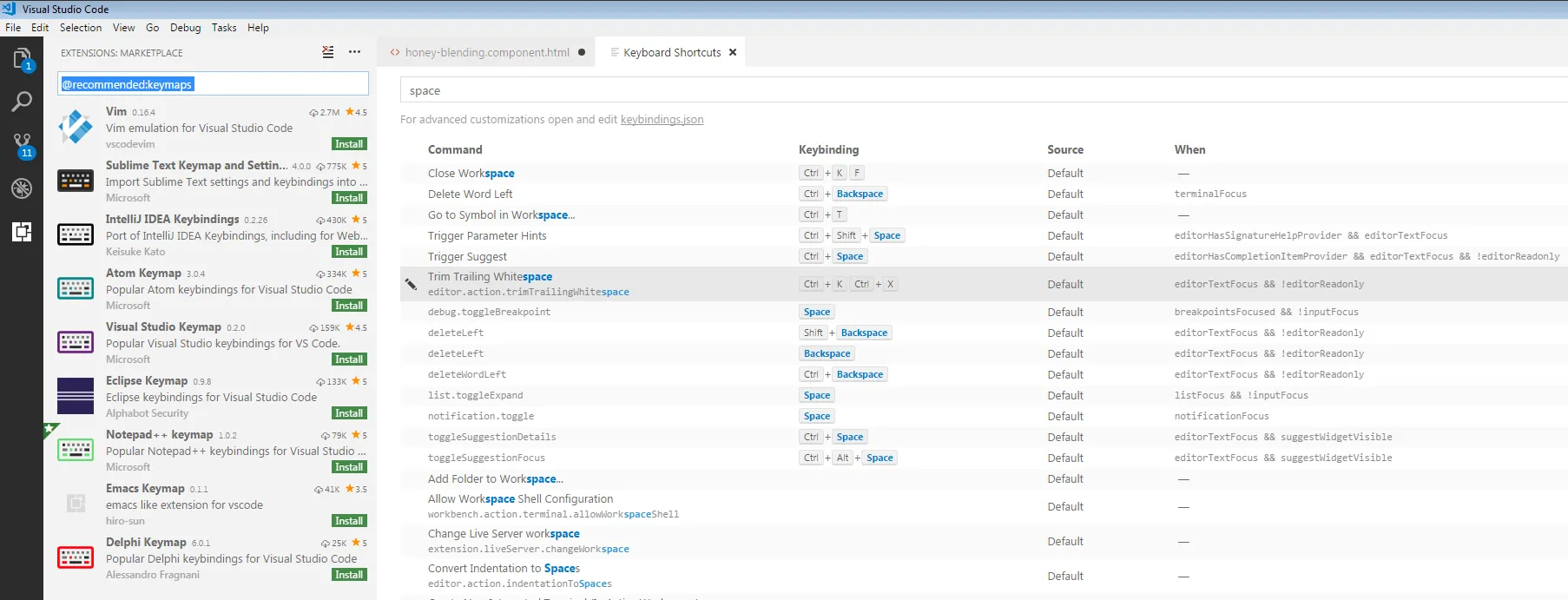Select the list.toggleExpand row
The image size is (1568, 600).
point(984,395)
